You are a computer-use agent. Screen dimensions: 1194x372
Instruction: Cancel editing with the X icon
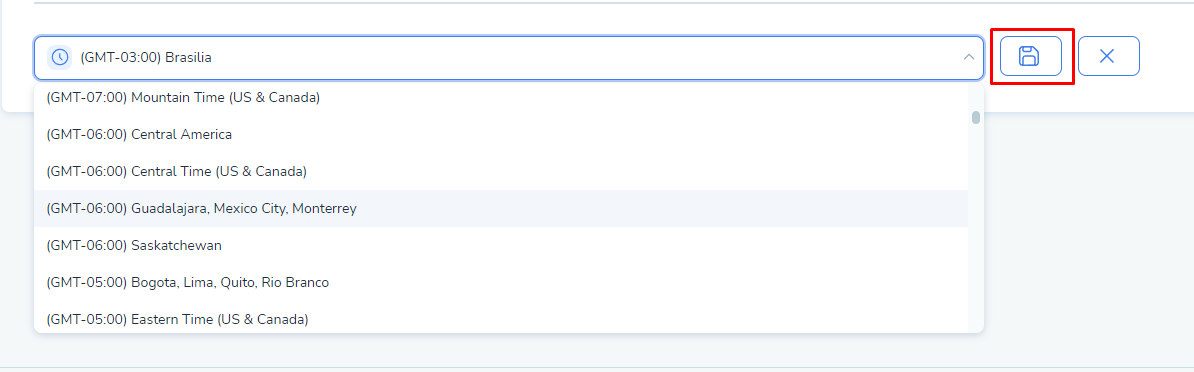(x=1108, y=56)
